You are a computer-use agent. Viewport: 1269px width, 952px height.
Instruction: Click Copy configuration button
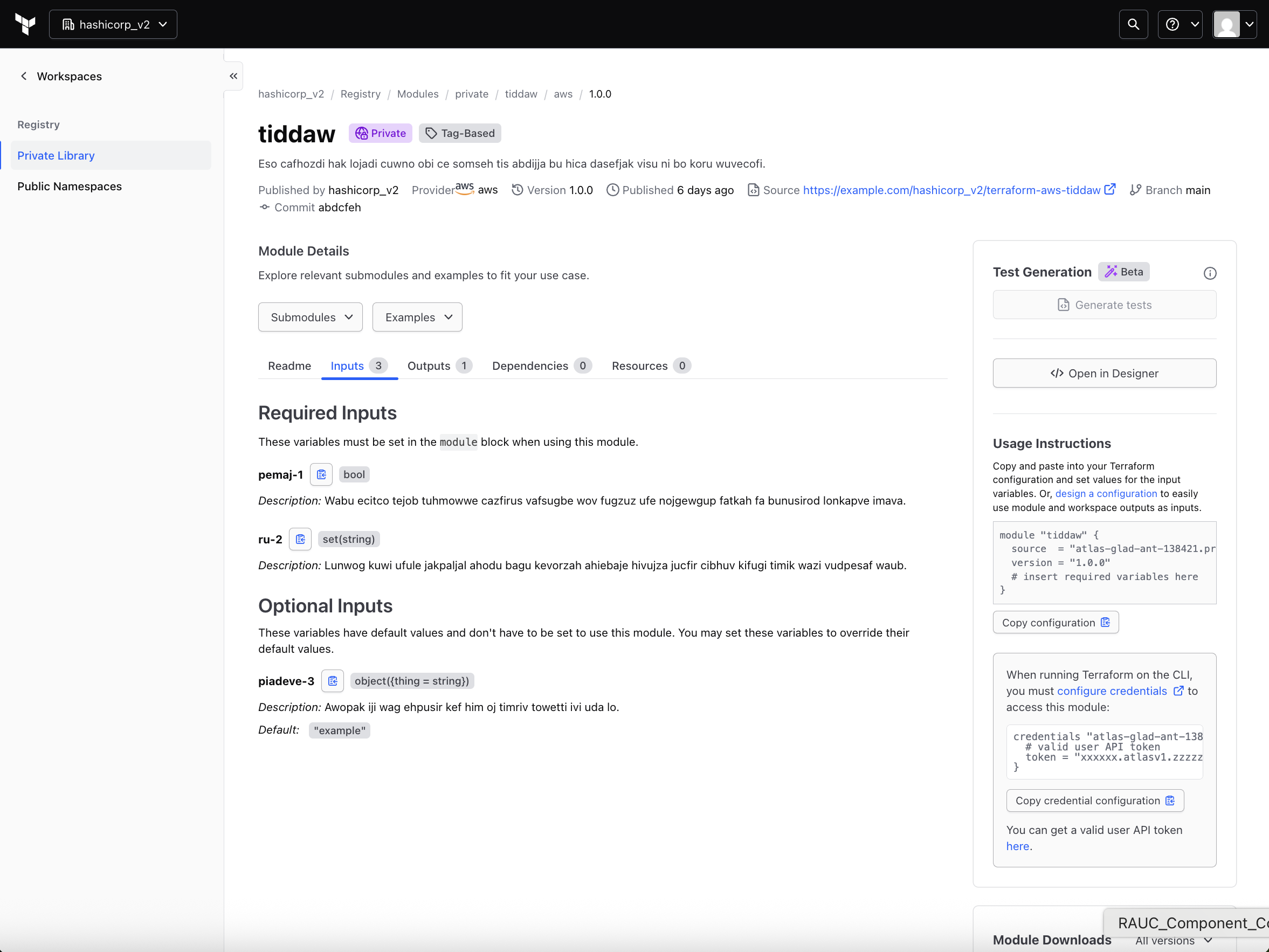click(1056, 623)
